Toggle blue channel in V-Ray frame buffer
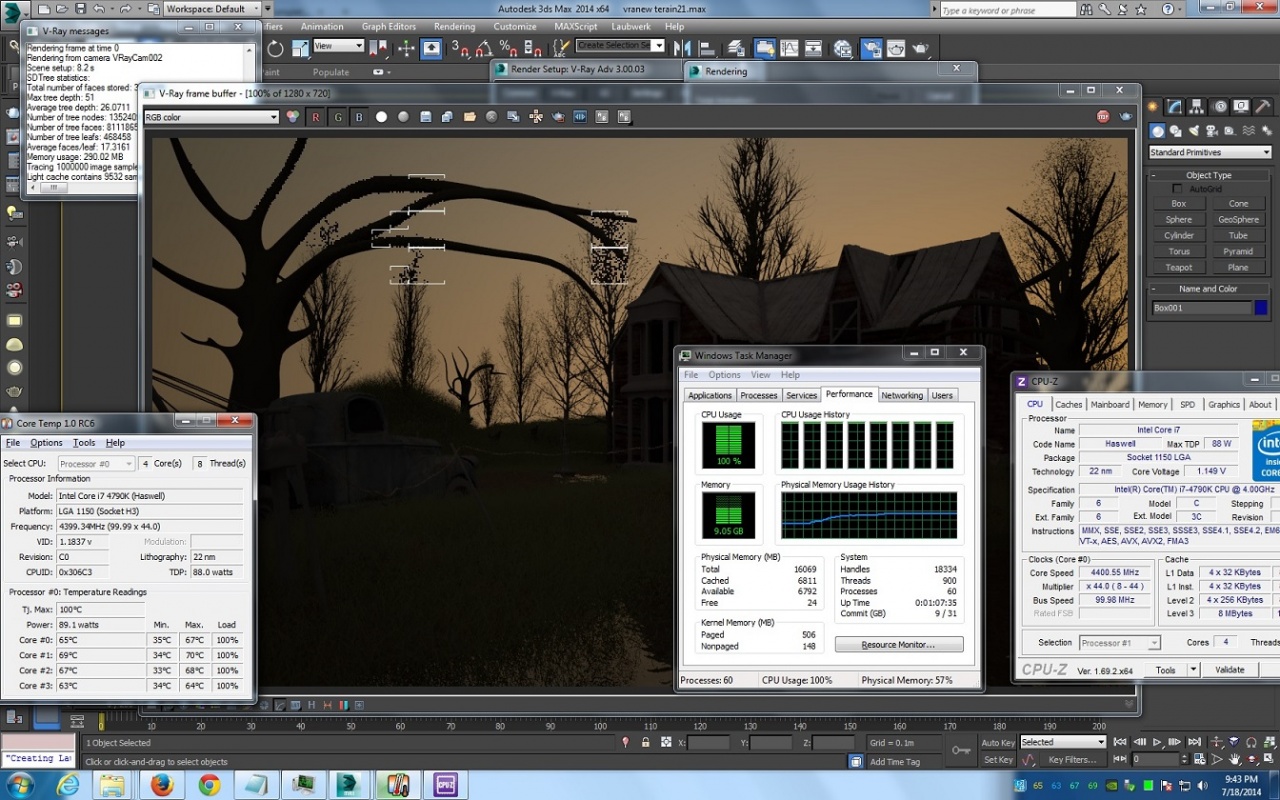Screen dimensions: 1280x800 [359, 117]
